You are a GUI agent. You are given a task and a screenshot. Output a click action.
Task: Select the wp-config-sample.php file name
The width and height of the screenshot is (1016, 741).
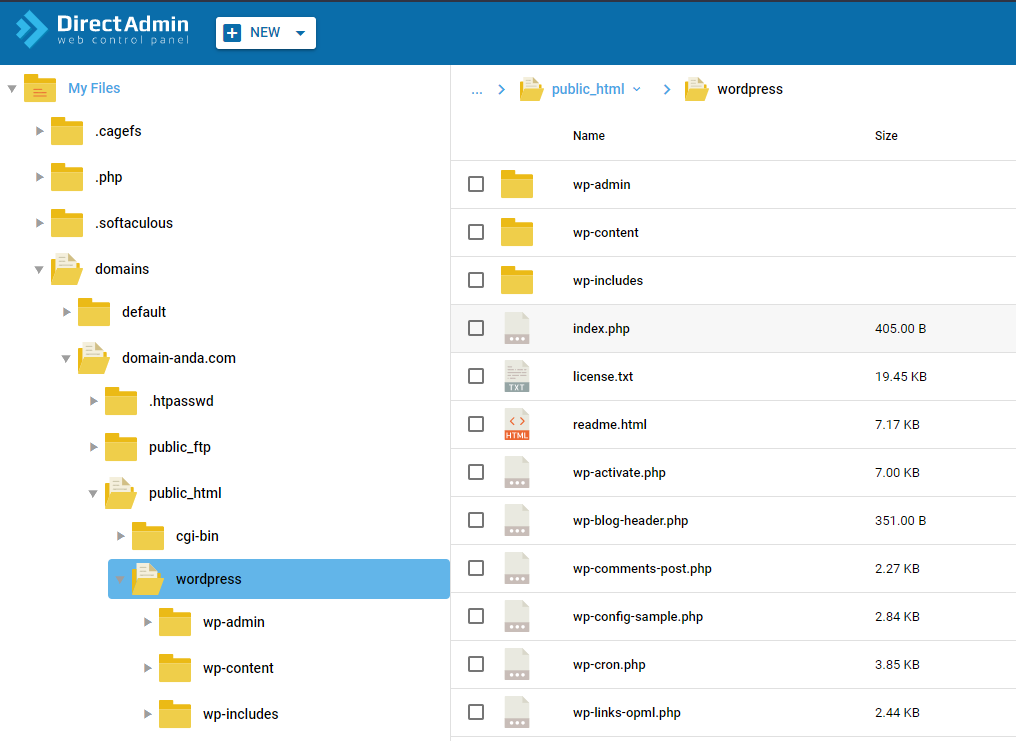click(638, 617)
